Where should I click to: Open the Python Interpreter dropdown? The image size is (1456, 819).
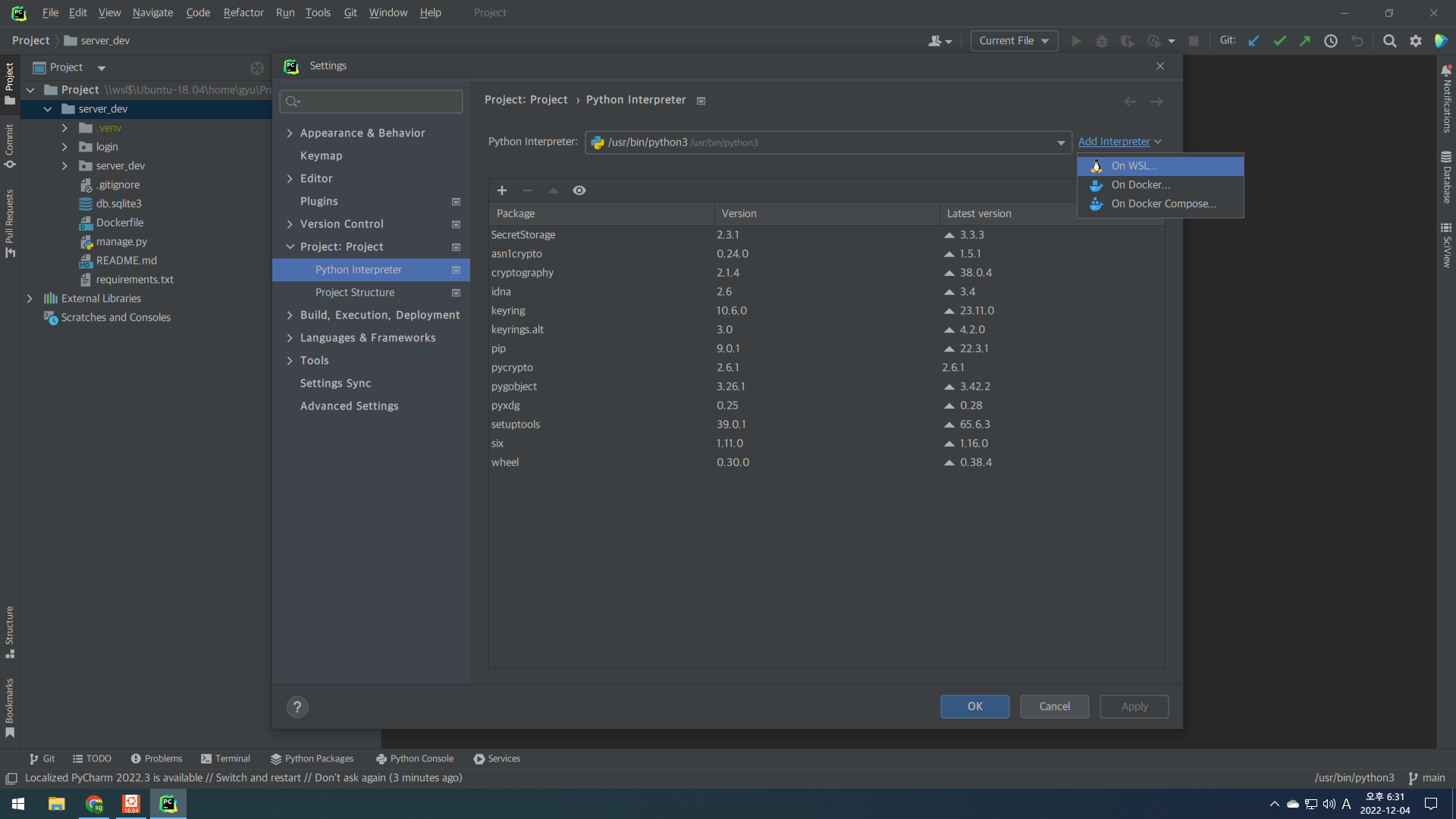coord(828,143)
